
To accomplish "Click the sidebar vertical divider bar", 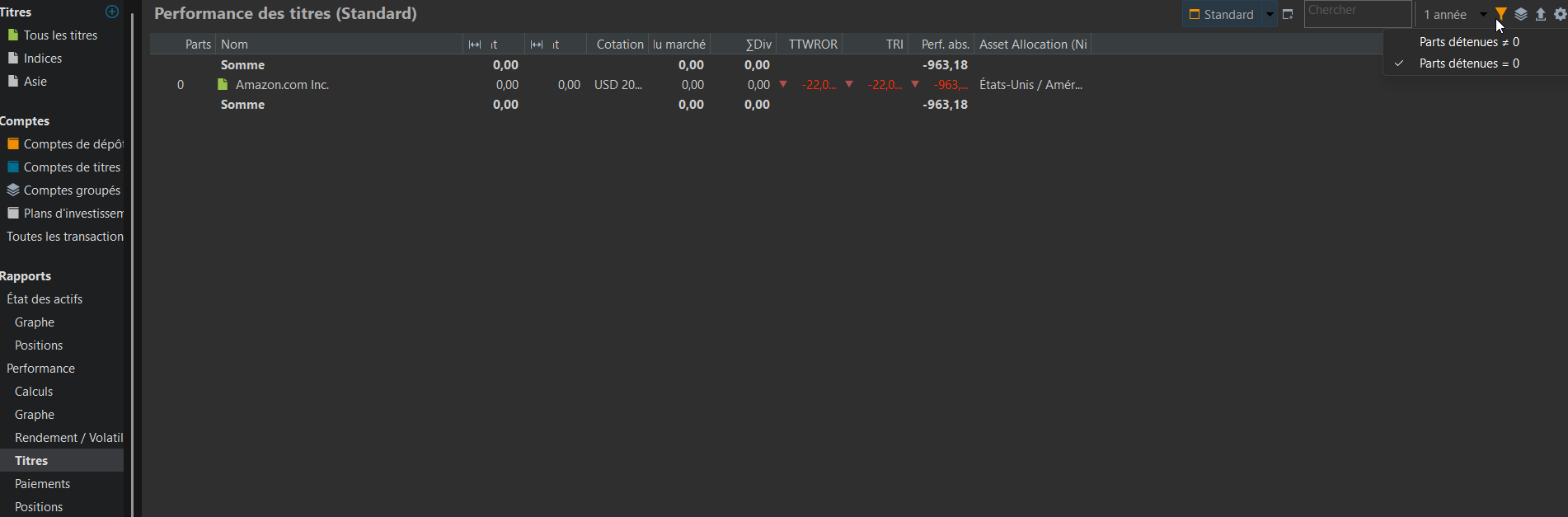I will (x=132, y=264).
